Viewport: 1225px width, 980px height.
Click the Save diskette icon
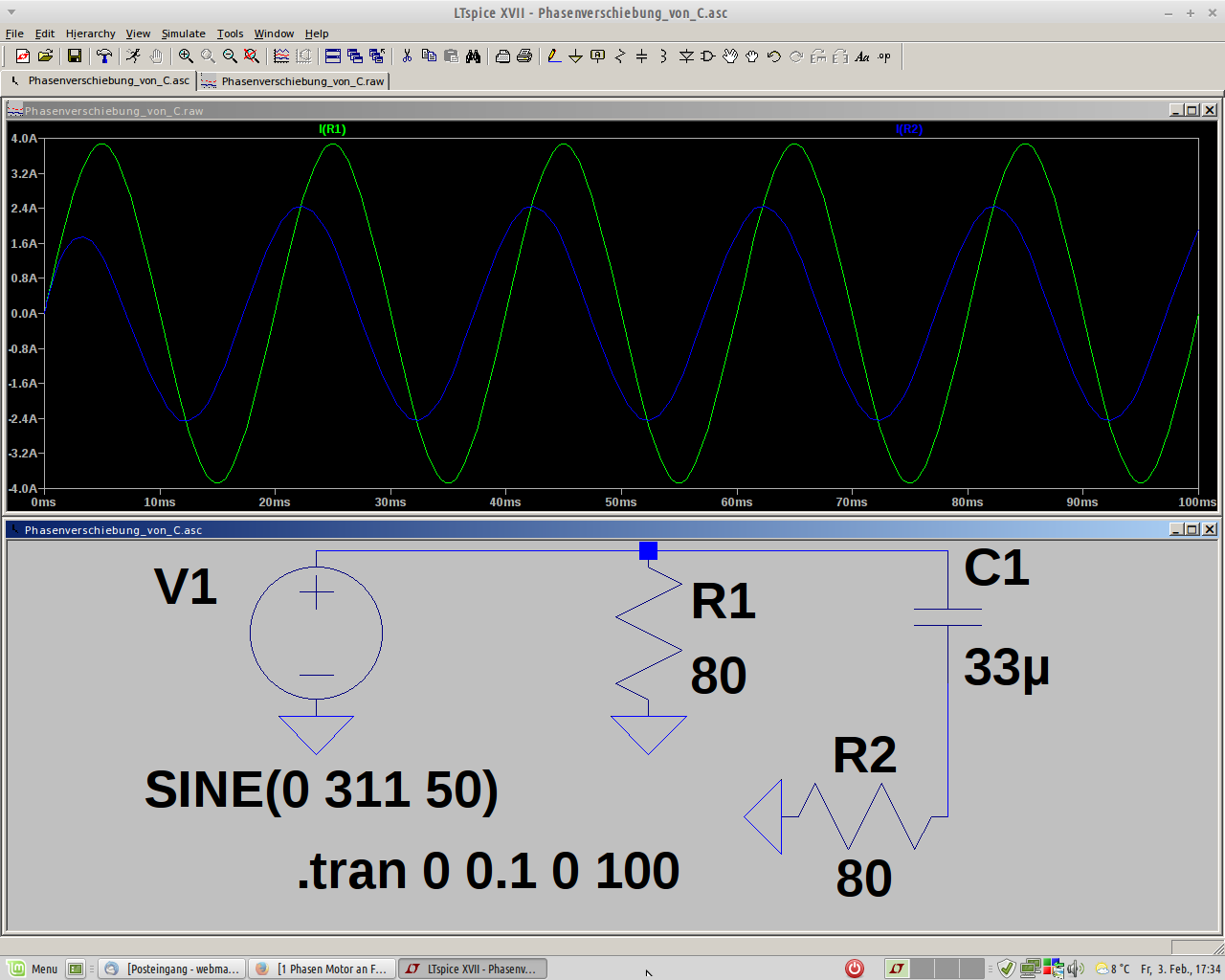[x=74, y=56]
